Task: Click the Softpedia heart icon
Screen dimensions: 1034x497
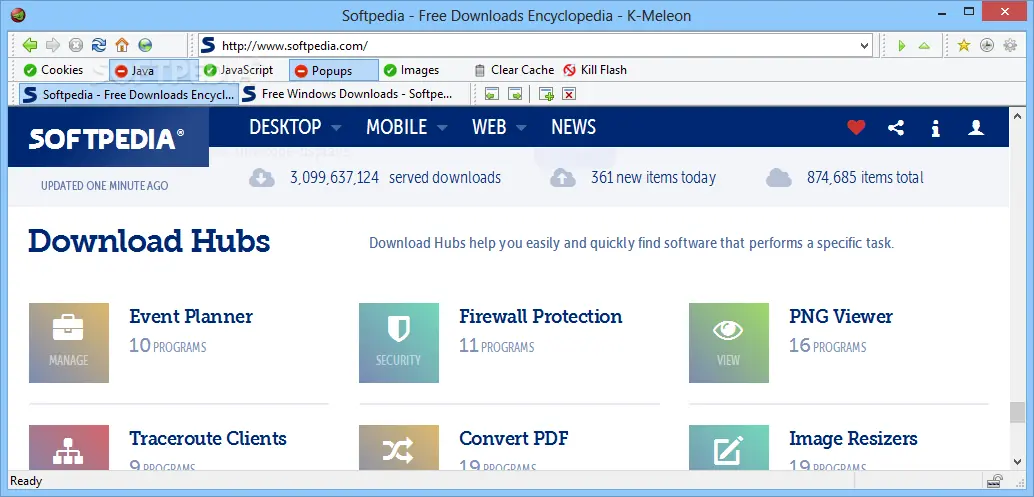Action: pos(856,127)
